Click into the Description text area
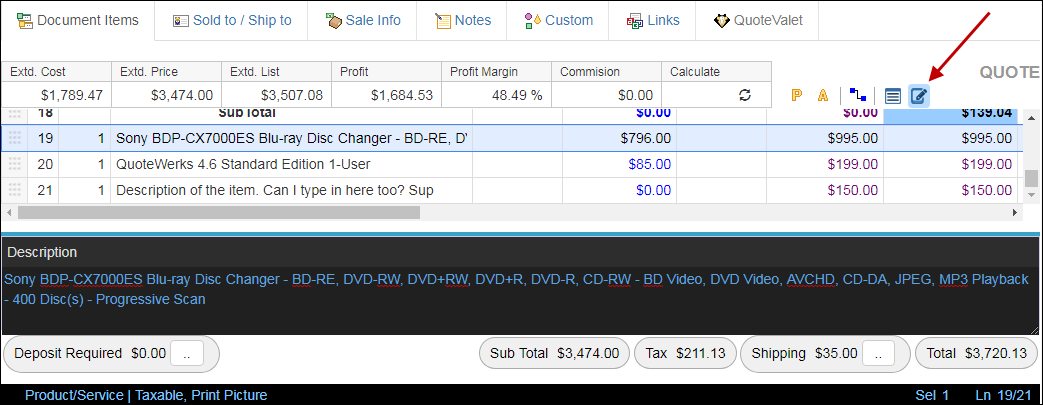The width and height of the screenshot is (1043, 405). point(520,301)
